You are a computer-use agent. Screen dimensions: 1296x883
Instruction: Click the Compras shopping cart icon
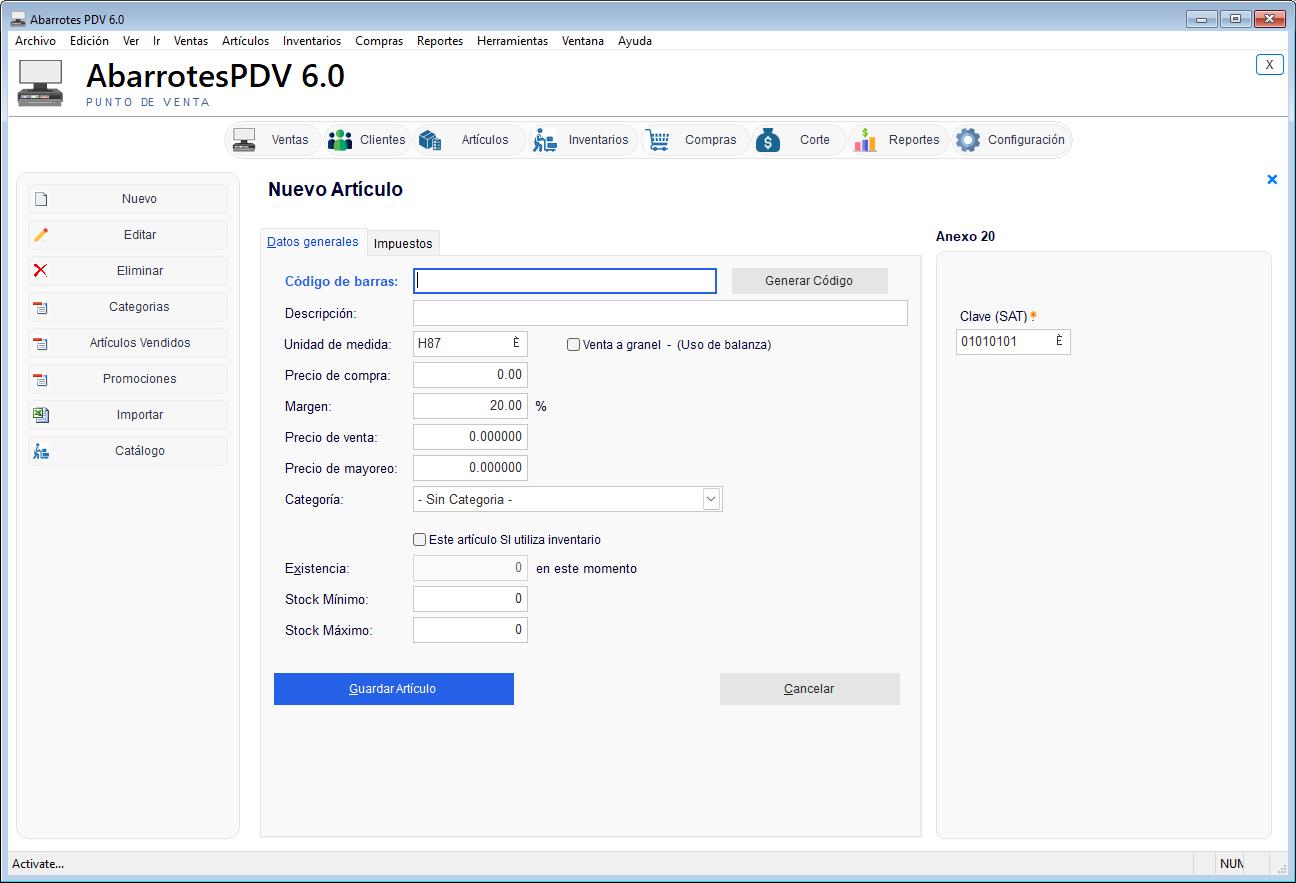[657, 140]
